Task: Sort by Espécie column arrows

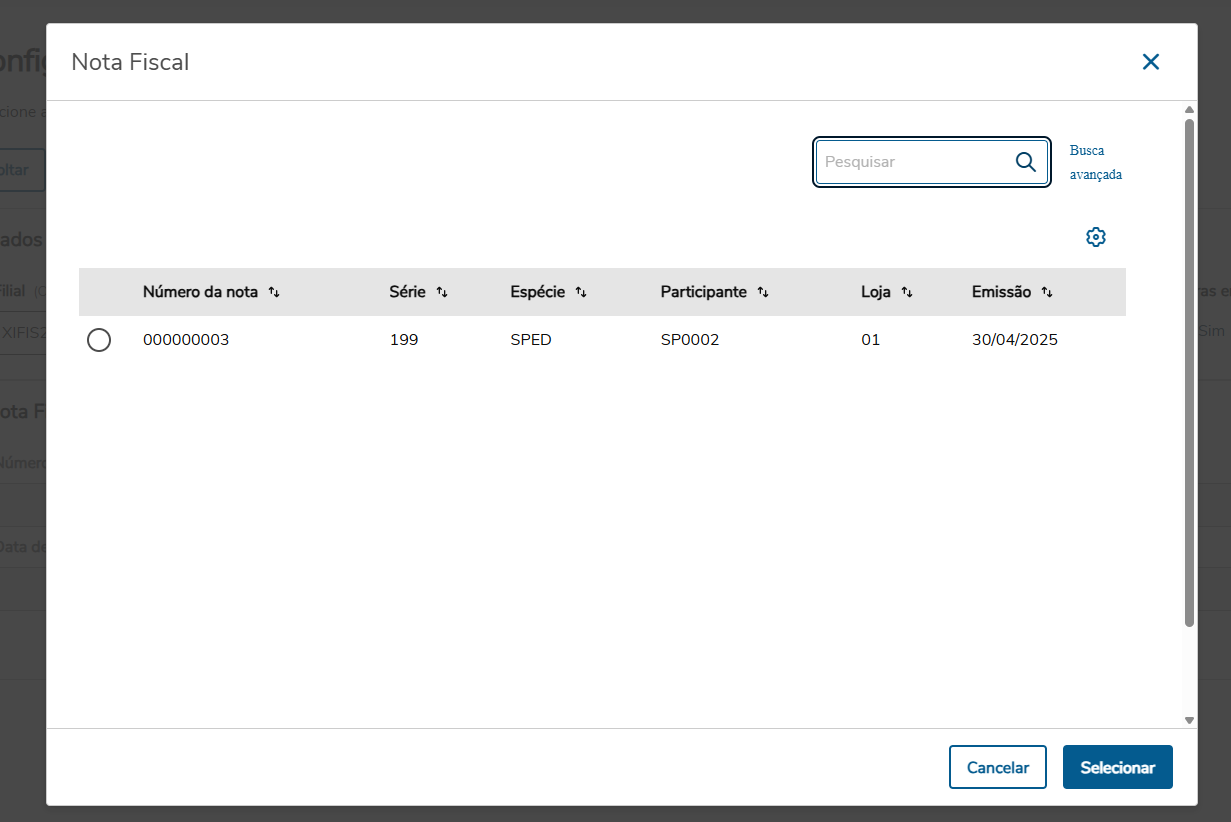Action: click(x=581, y=293)
